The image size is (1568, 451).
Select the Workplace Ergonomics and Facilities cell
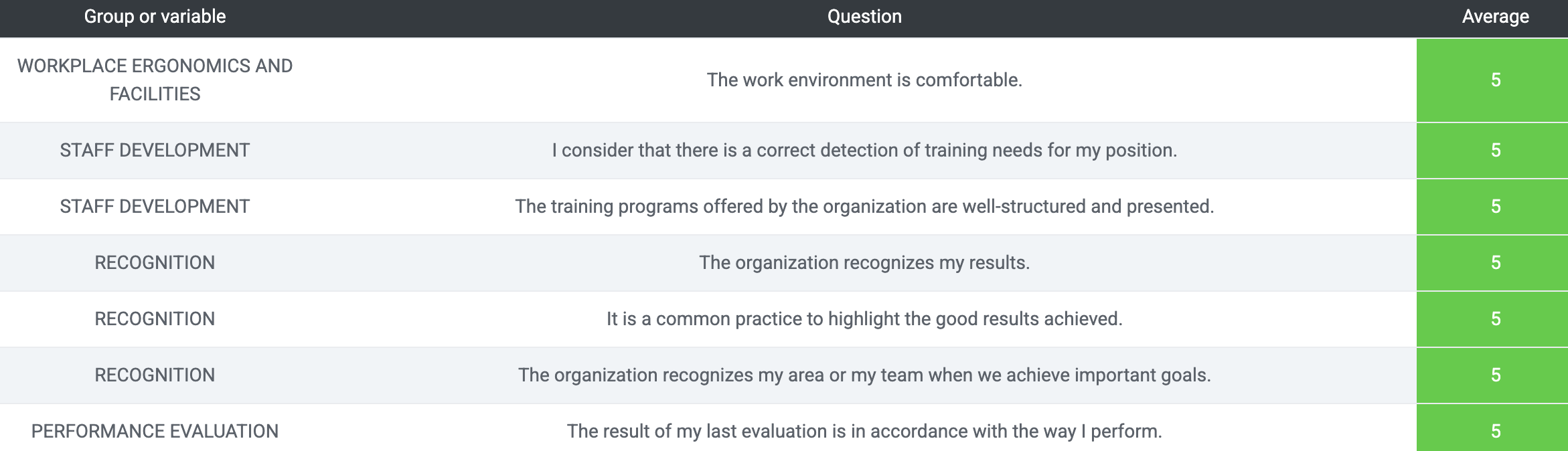pyautogui.click(x=155, y=80)
